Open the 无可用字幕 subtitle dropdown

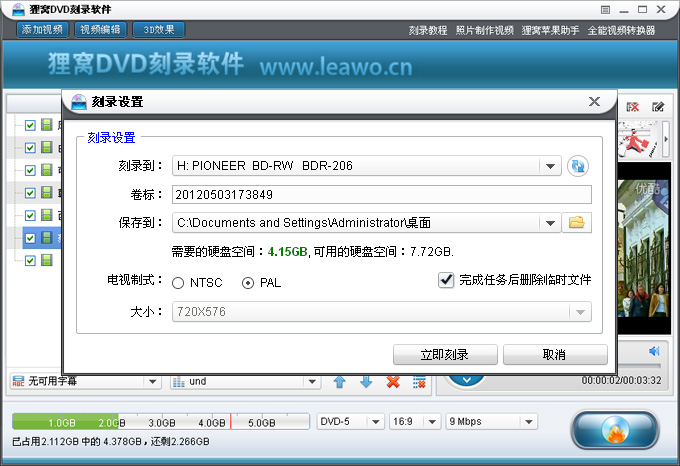[153, 382]
